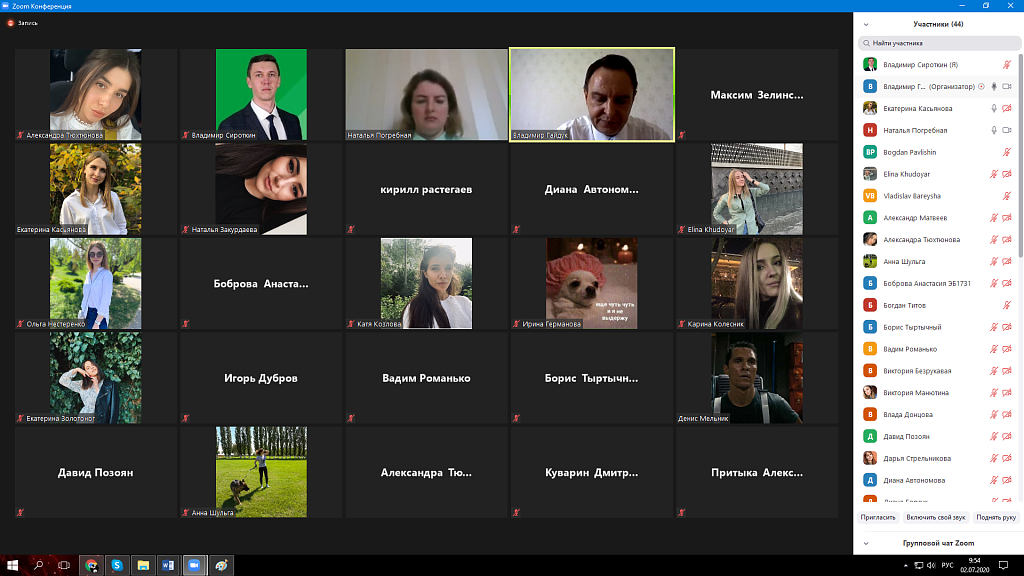Click camera icon of Наталья Погребная row
The width and height of the screenshot is (1024, 576).
point(1007,130)
